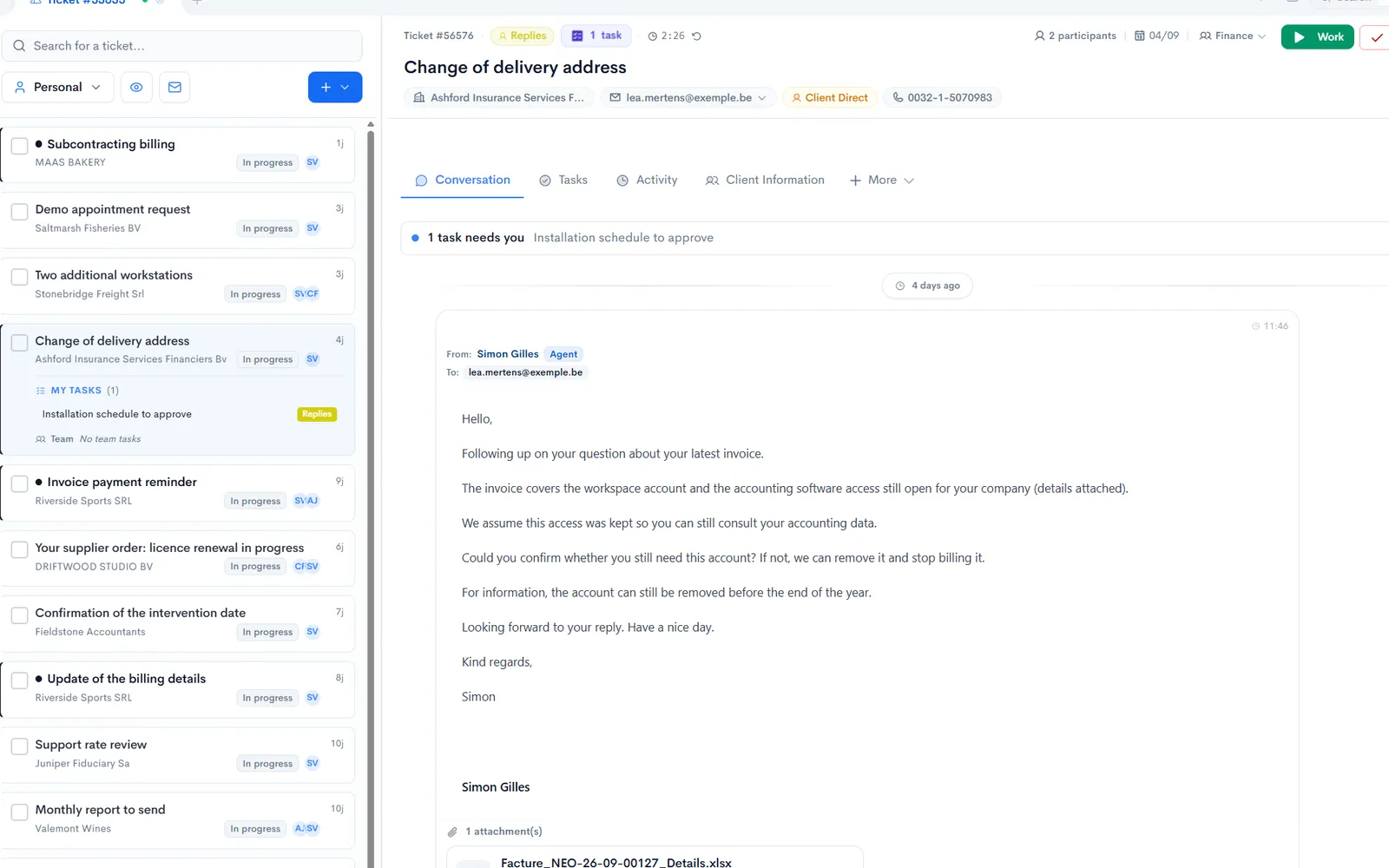The width and height of the screenshot is (1389, 868).
Task: Click the recipient lea.mertens@exemple.be chip in message
Action: pos(525,372)
